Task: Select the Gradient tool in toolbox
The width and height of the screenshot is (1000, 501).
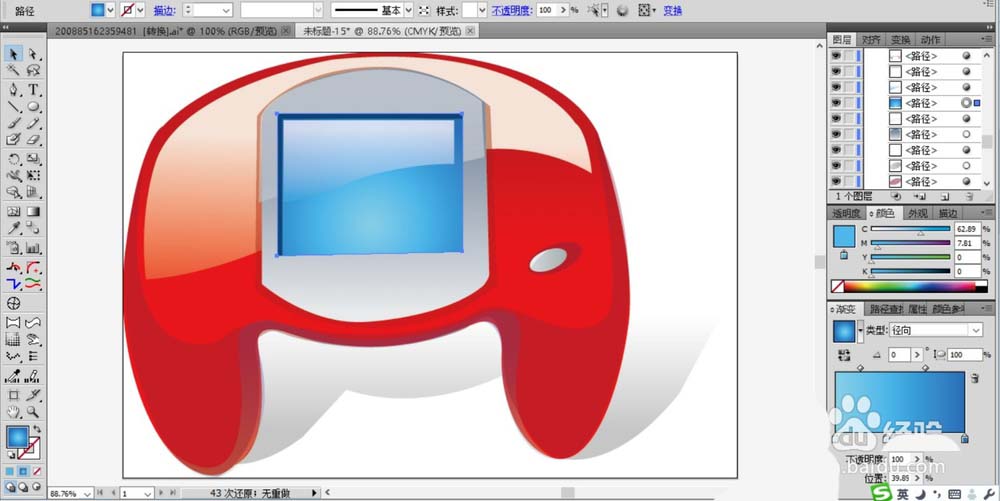Action: click(x=33, y=212)
